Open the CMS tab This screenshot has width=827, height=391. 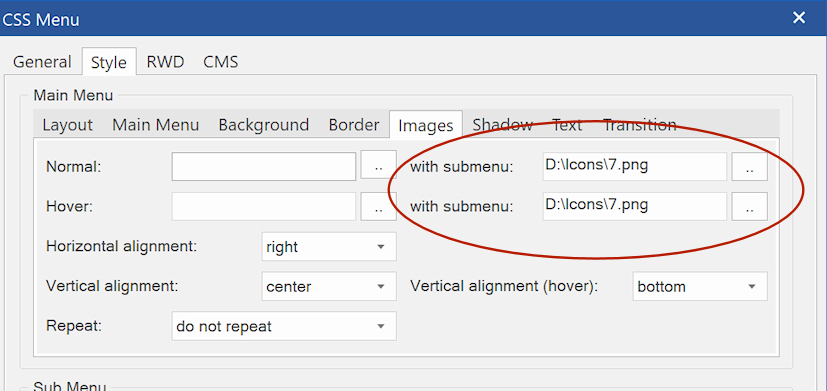(220, 62)
